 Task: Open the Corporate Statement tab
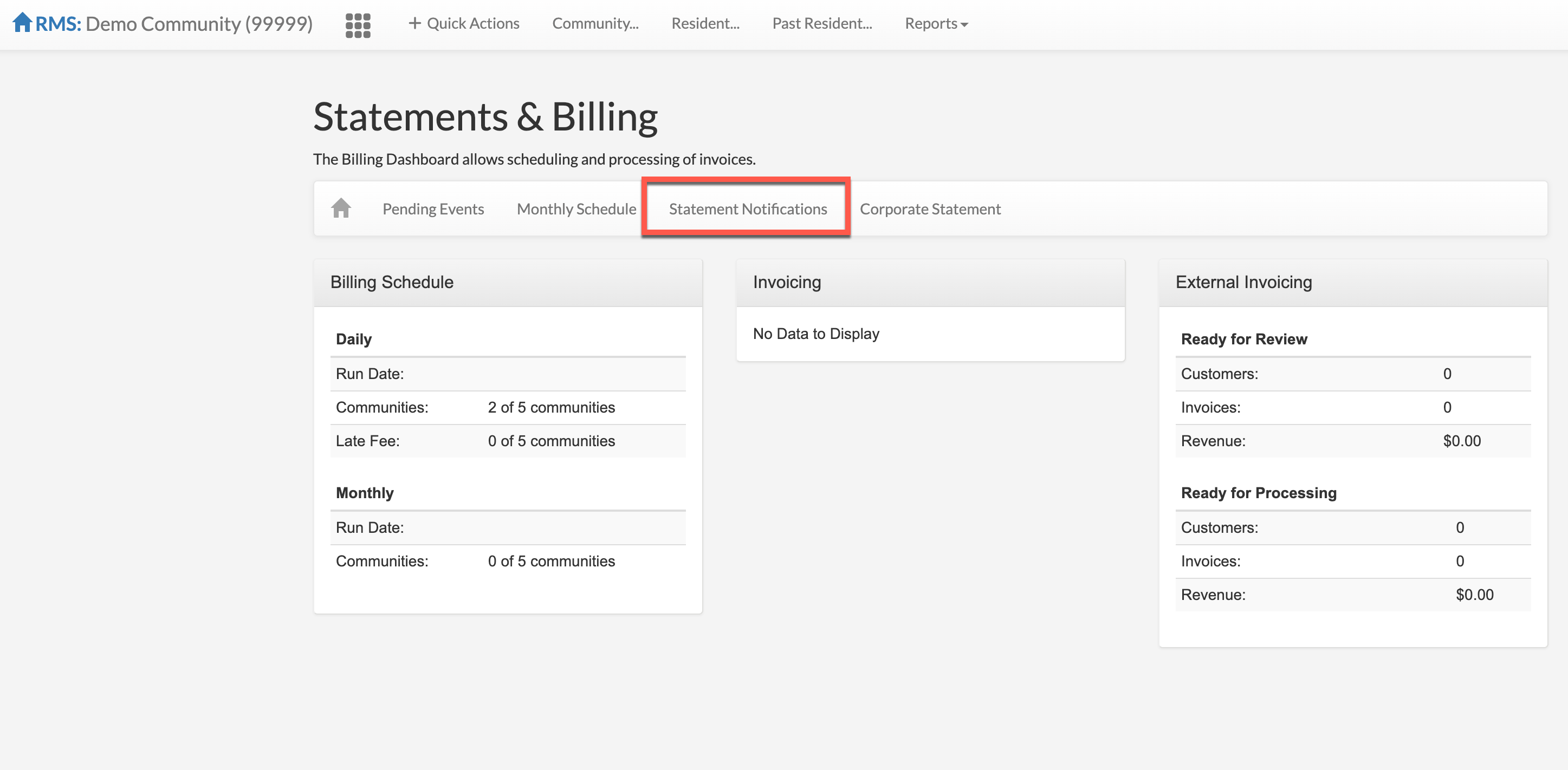[930, 208]
